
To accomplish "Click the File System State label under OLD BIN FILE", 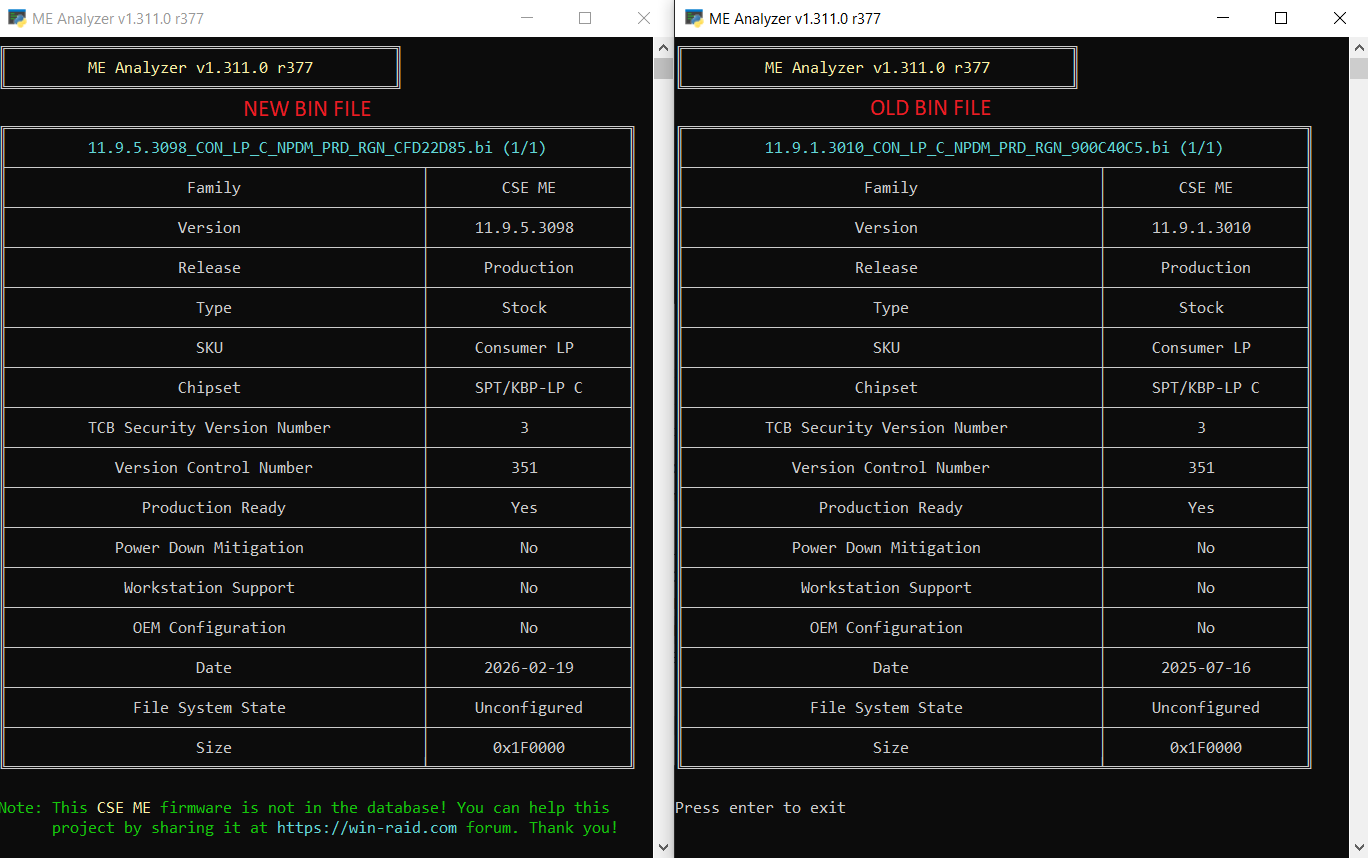I will point(886,708).
